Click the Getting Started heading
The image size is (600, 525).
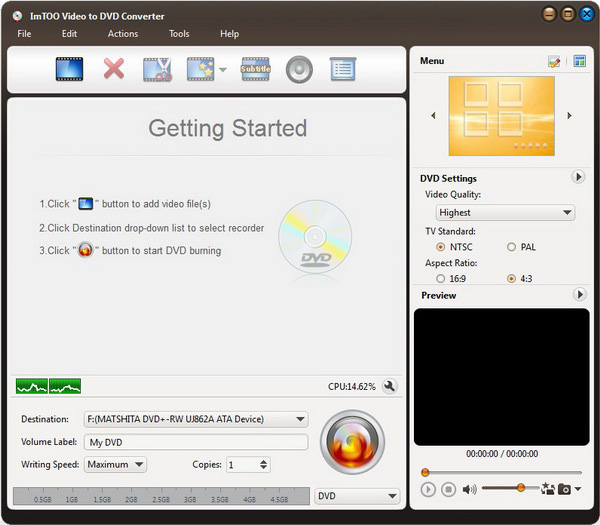tap(228, 128)
